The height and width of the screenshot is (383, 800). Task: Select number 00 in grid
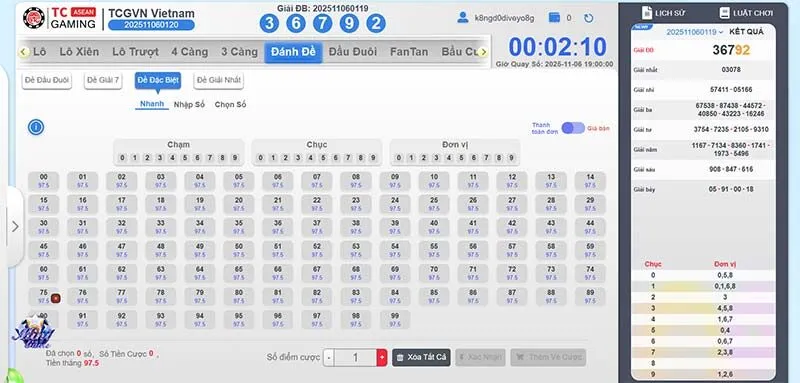(x=43, y=181)
